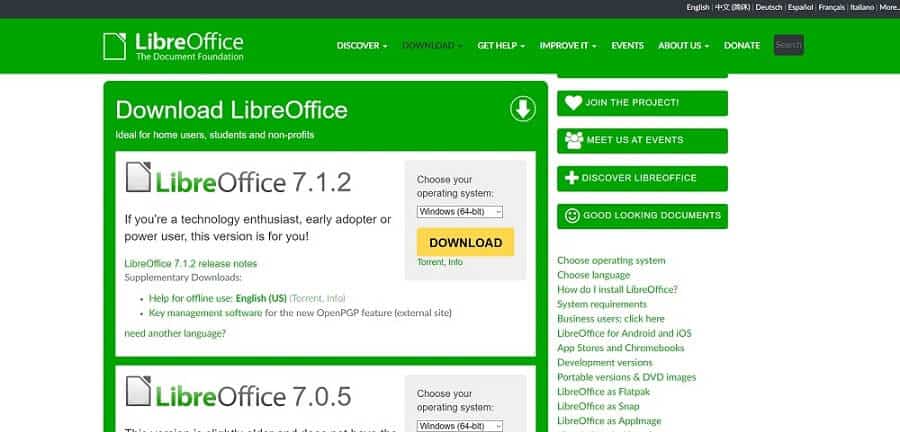This screenshot has height=432, width=900.
Task: Click the LibreOffice logo icon in header
Action: 114,46
